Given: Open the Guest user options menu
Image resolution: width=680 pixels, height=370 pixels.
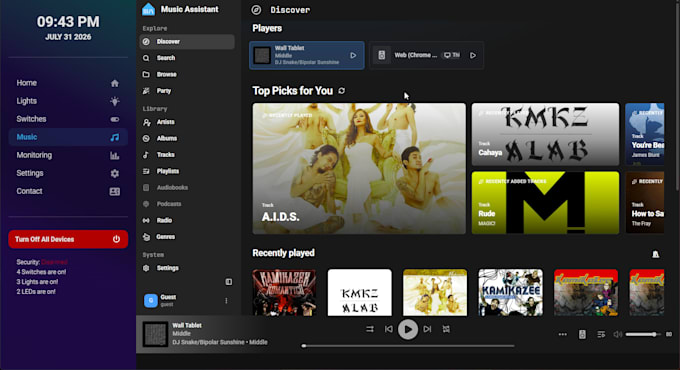Looking at the screenshot, I should coord(226,301).
